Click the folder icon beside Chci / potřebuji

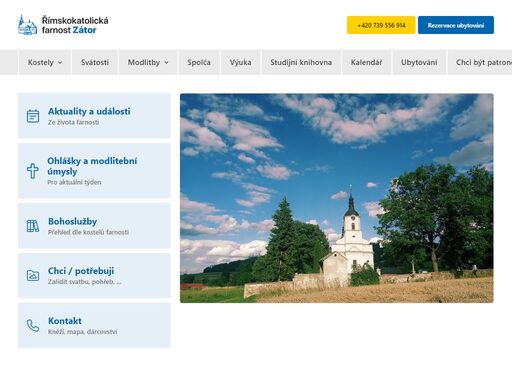33,276
